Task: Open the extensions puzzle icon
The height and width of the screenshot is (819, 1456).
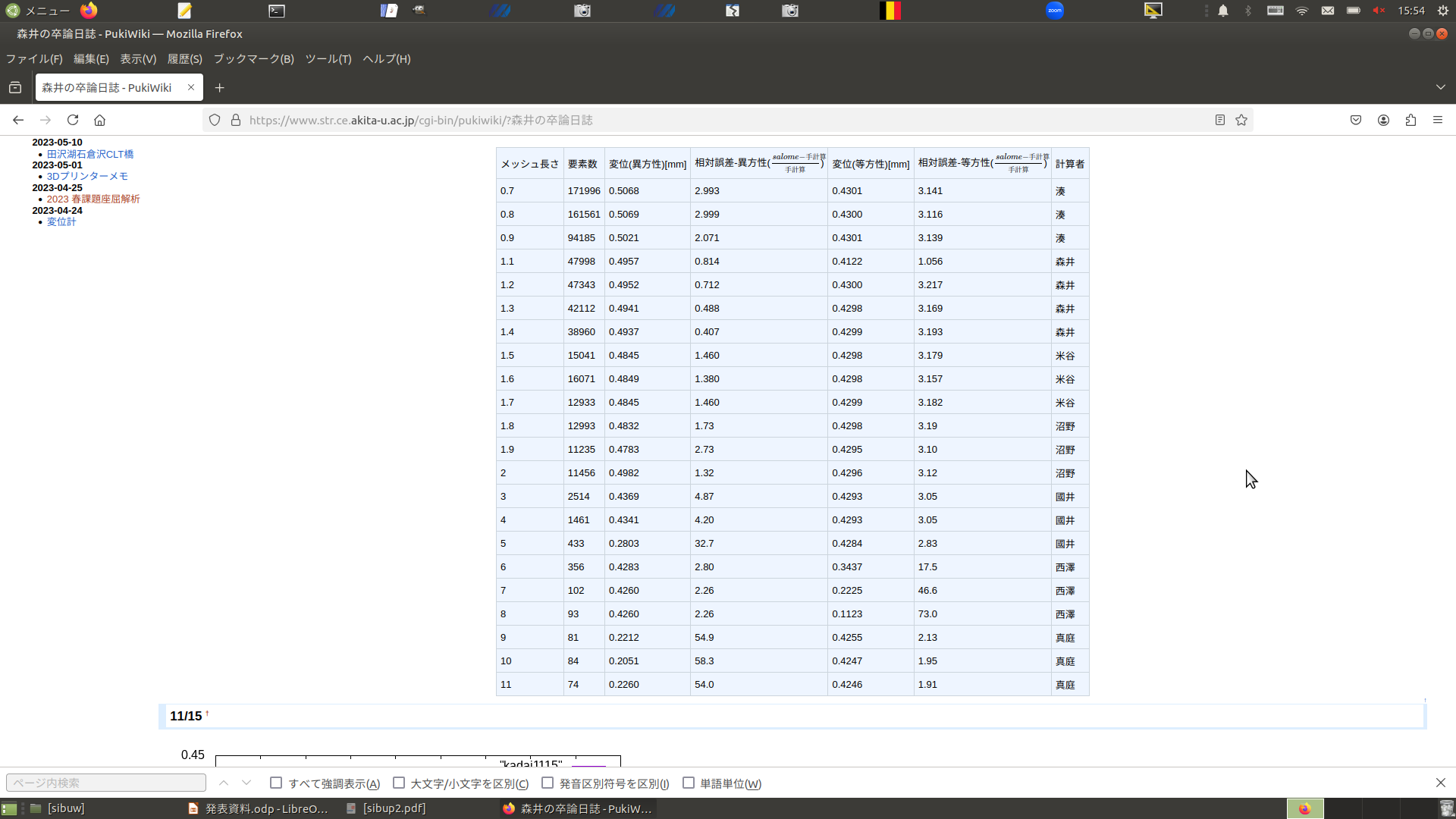Action: [1410, 120]
